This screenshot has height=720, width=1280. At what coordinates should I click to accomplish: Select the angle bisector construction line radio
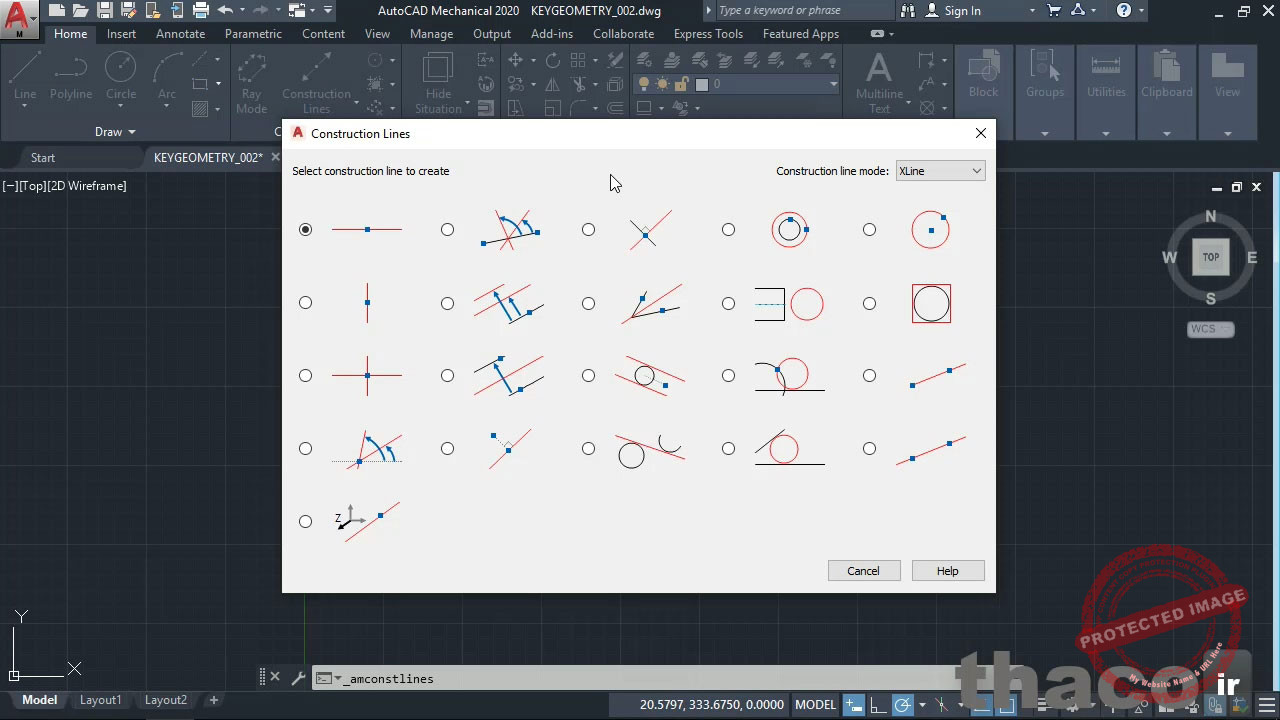click(x=588, y=303)
